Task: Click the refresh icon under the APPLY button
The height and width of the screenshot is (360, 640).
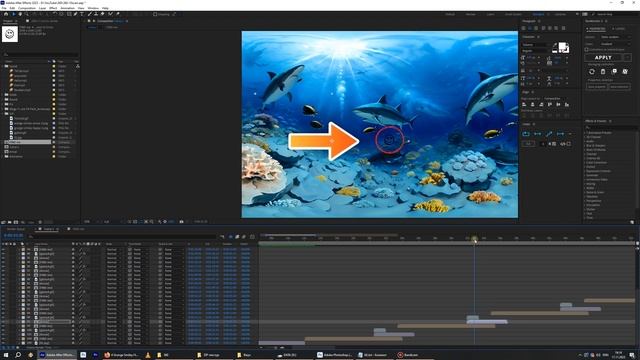Action: click(592, 71)
